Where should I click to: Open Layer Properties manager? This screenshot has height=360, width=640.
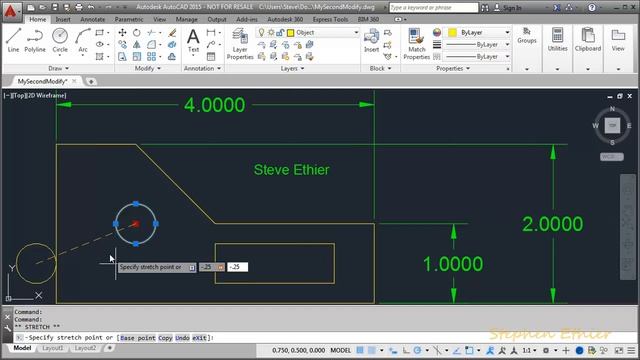click(240, 44)
